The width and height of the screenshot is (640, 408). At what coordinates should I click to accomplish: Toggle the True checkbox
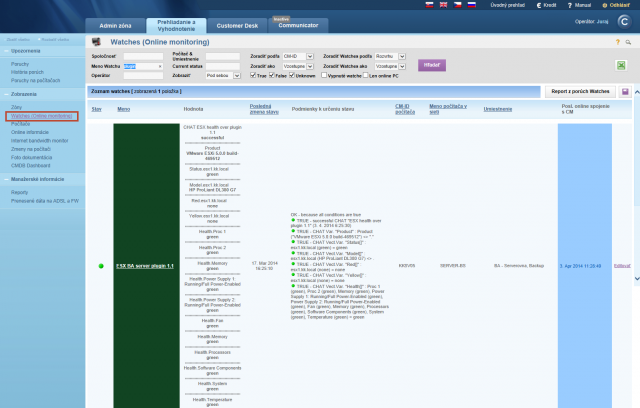253,75
